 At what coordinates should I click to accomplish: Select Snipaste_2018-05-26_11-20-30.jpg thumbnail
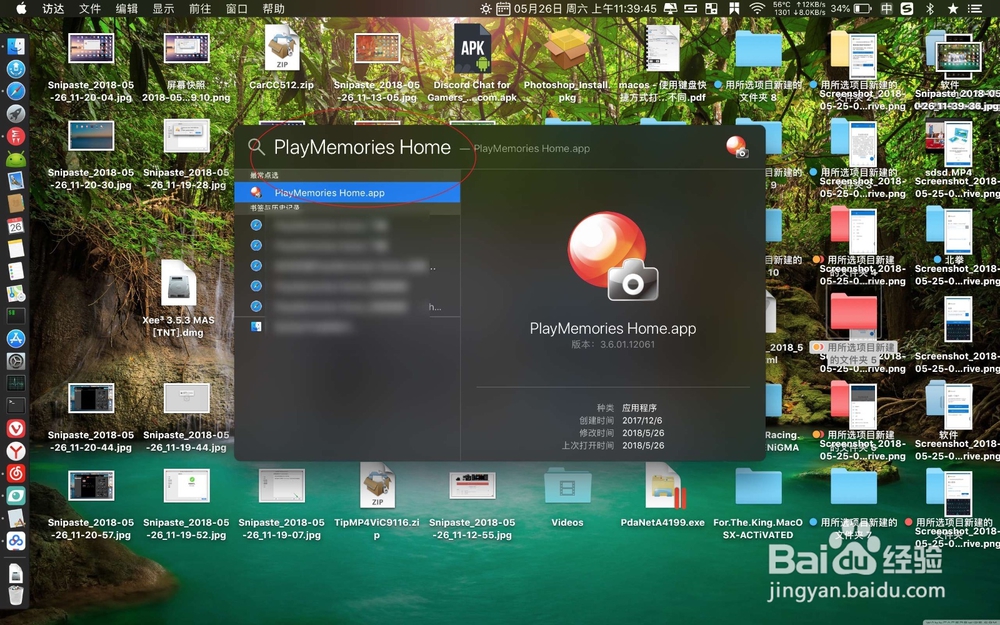point(91,135)
